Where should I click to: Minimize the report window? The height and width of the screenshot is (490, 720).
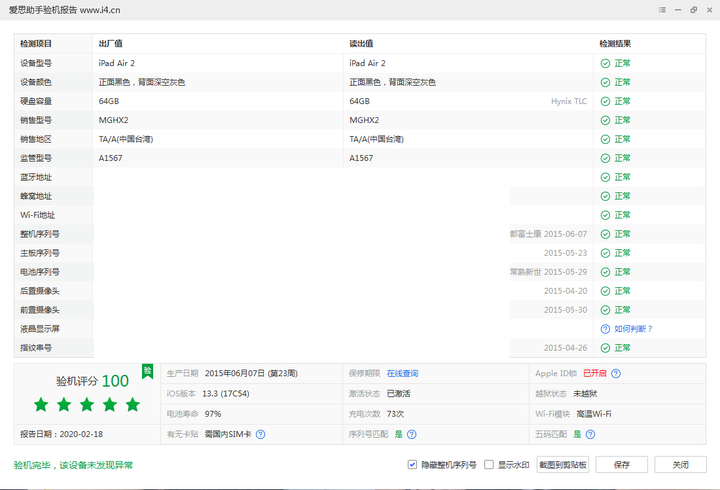click(678, 10)
